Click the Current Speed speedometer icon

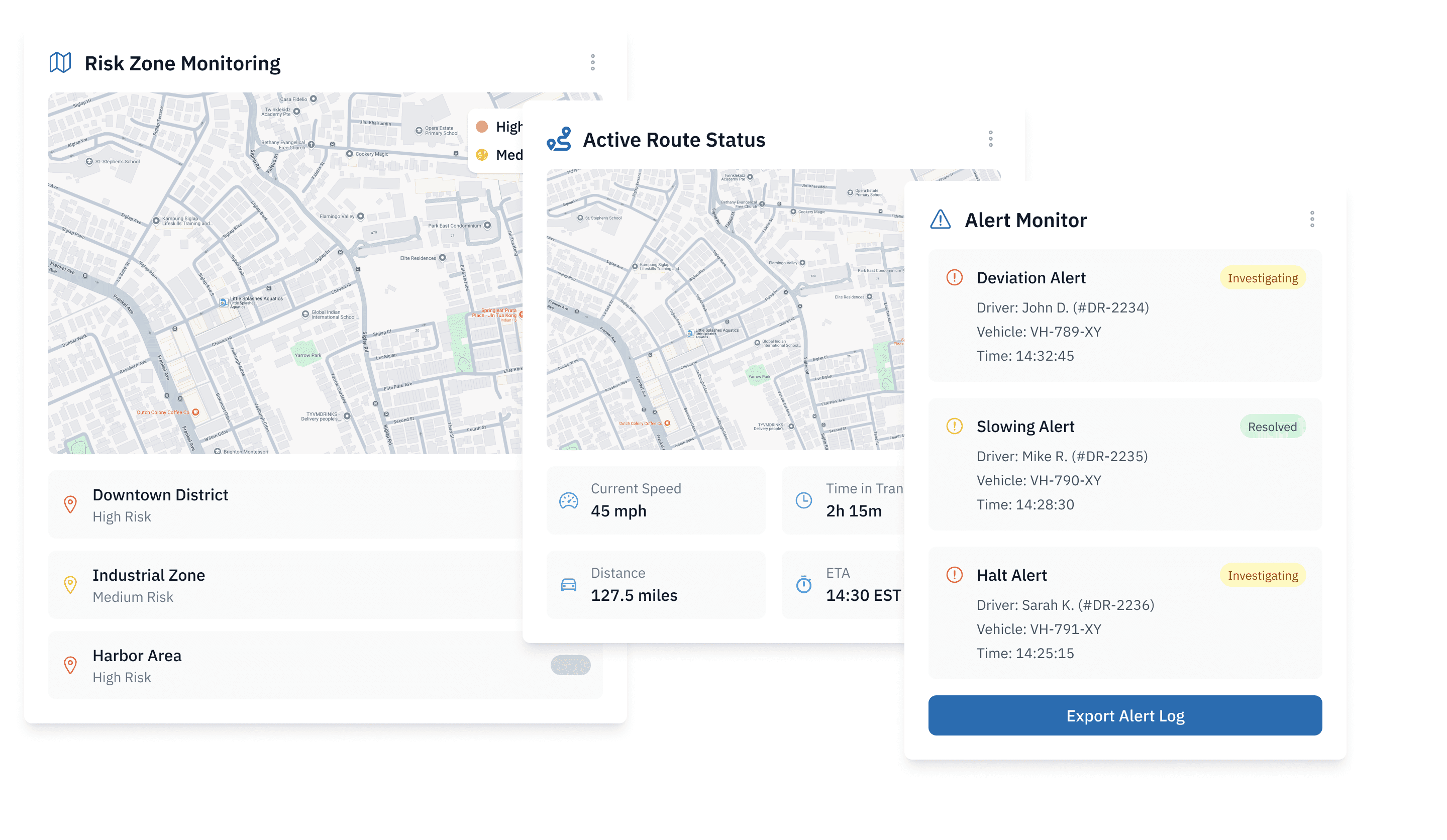[568, 500]
